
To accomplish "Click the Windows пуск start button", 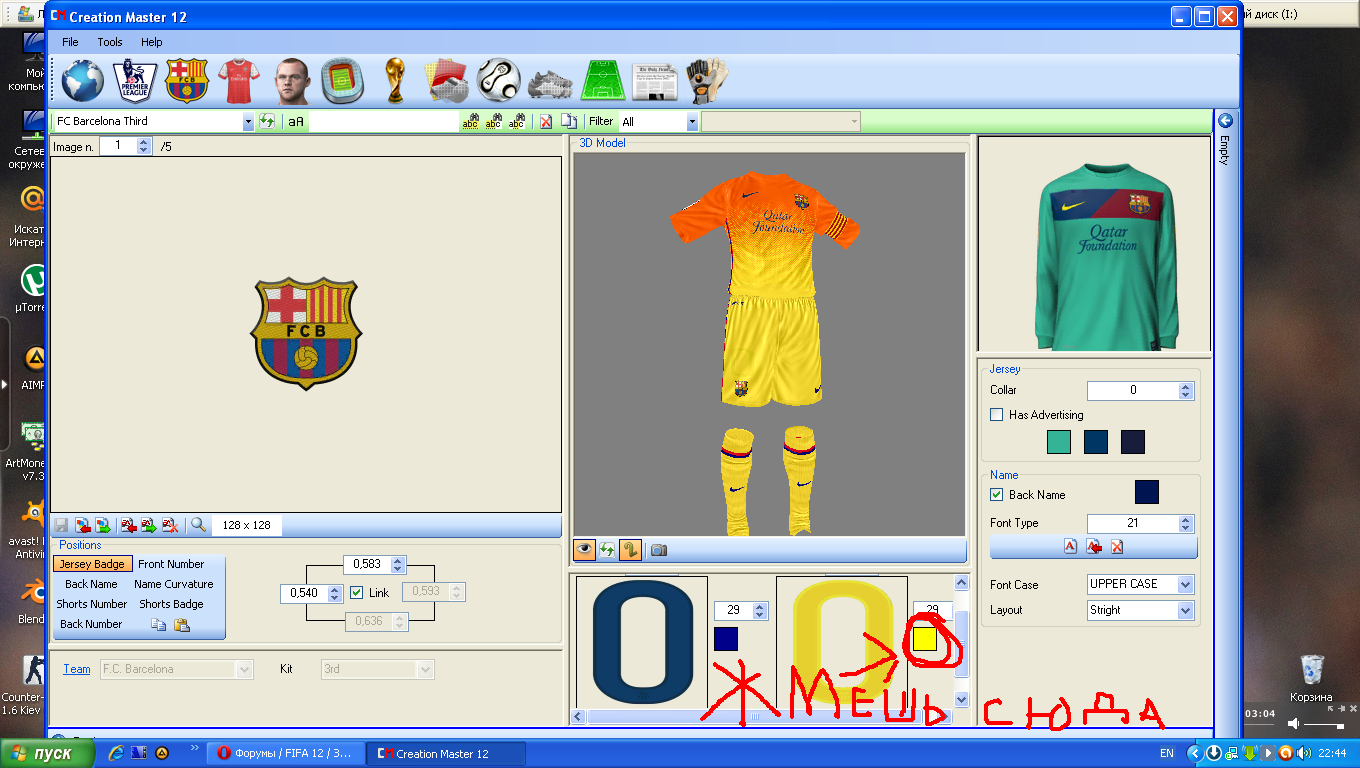I will (x=47, y=753).
